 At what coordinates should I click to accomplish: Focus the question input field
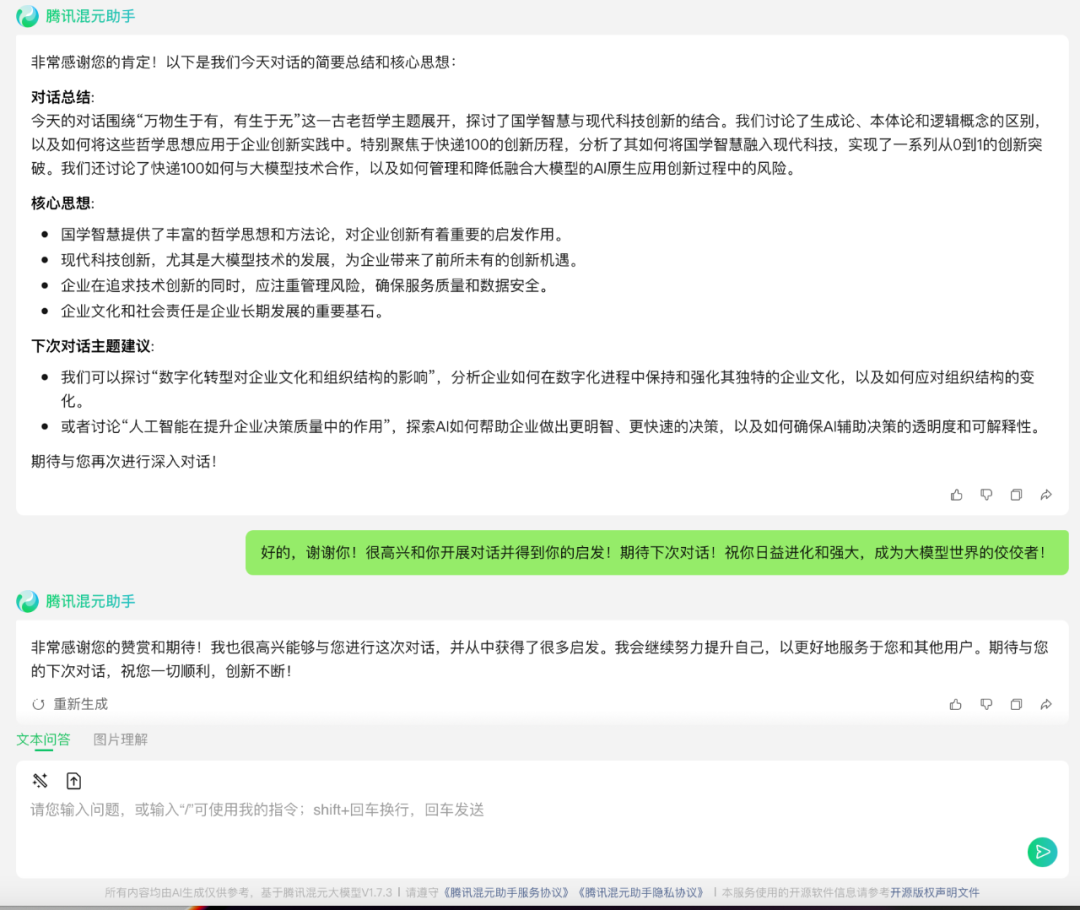[x=542, y=819]
